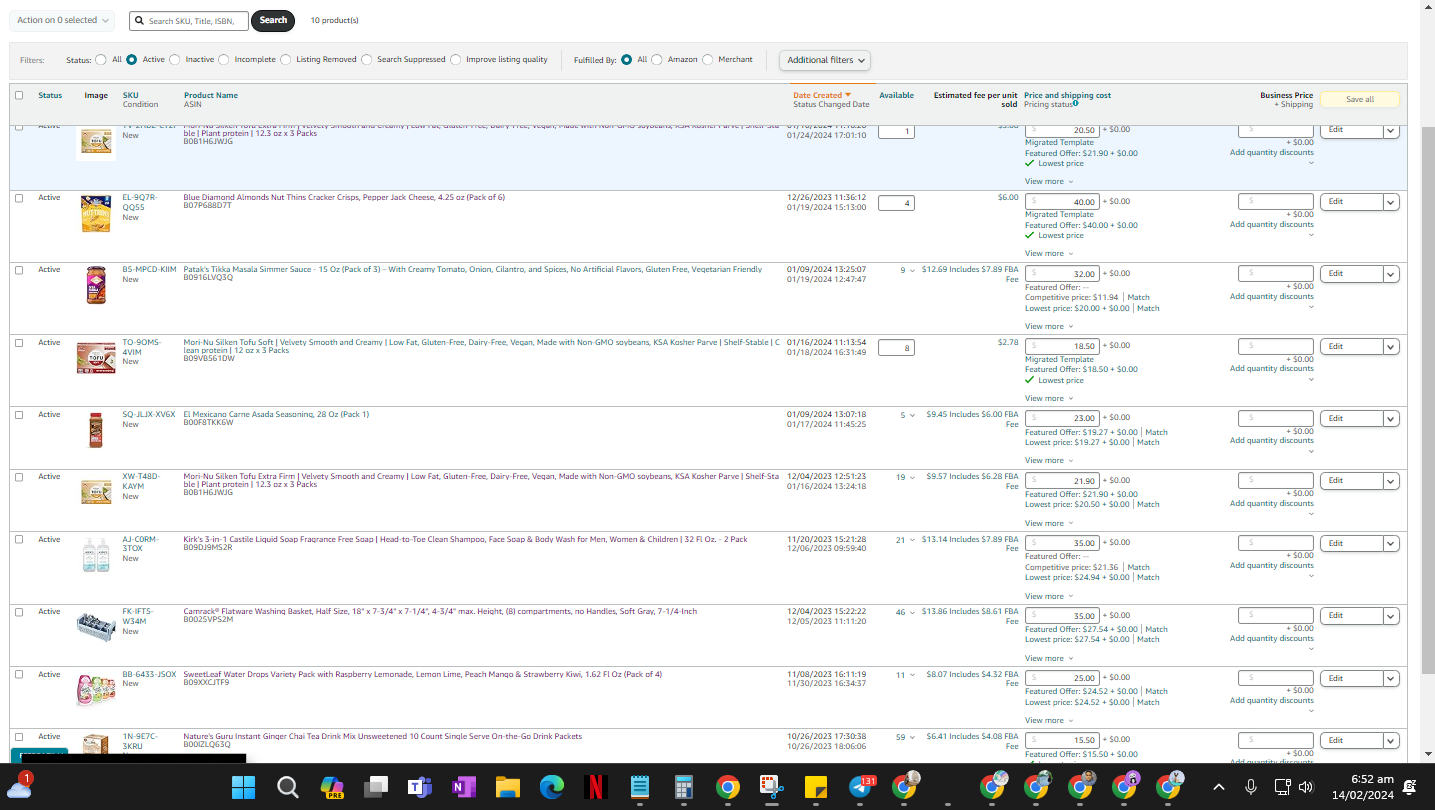Image resolution: width=1435 pixels, height=810 pixels.
Task: Open the Blue Diamond Almonds product image
Action: [x=96, y=214]
